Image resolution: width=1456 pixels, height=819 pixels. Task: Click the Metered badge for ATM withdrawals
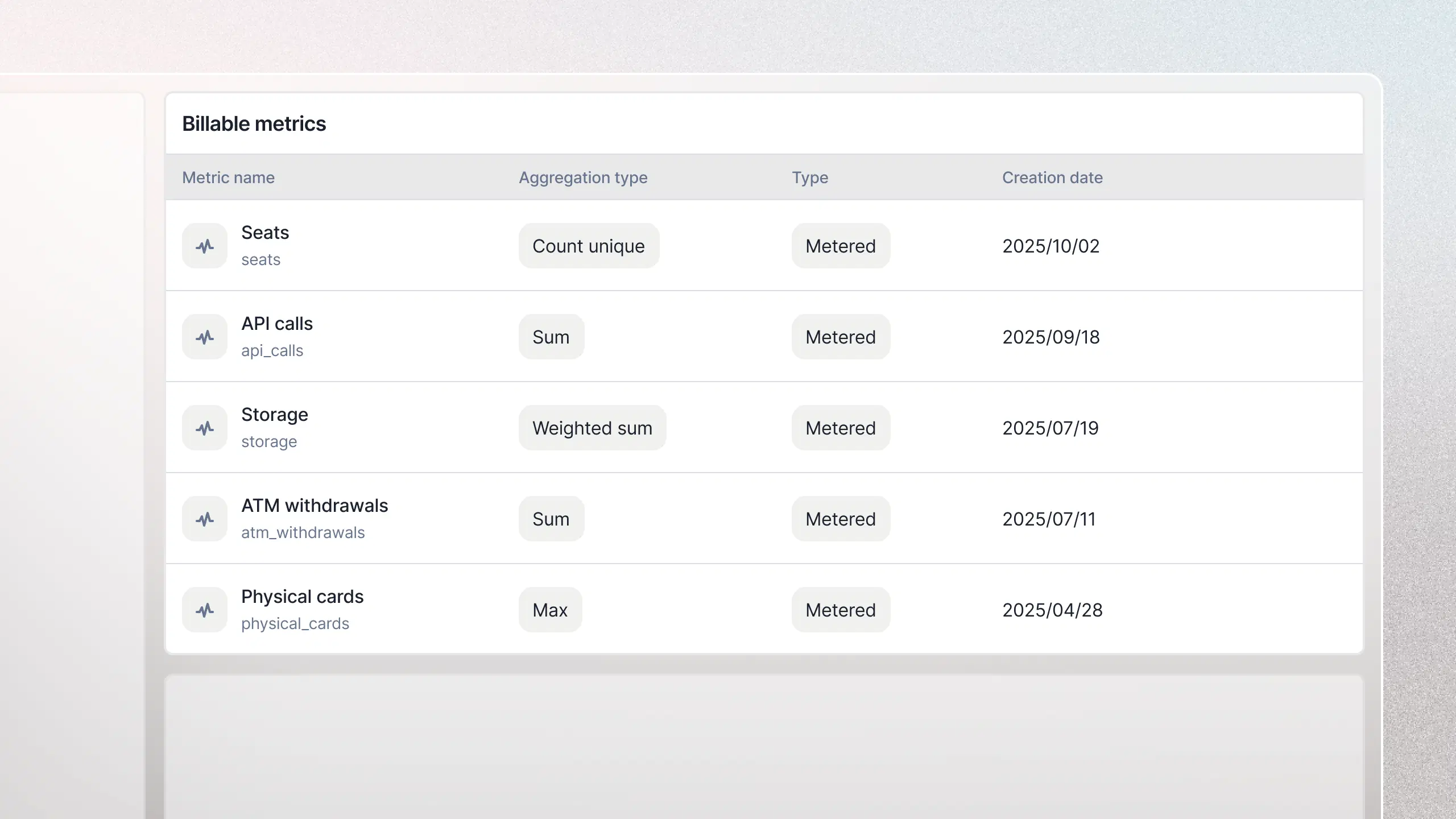(x=841, y=519)
